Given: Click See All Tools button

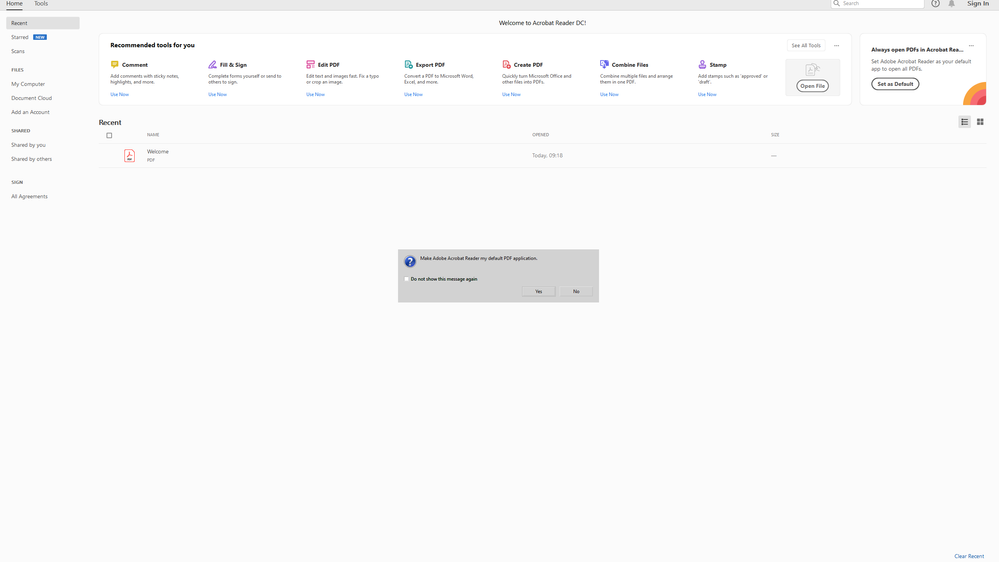Looking at the screenshot, I should click(806, 45).
